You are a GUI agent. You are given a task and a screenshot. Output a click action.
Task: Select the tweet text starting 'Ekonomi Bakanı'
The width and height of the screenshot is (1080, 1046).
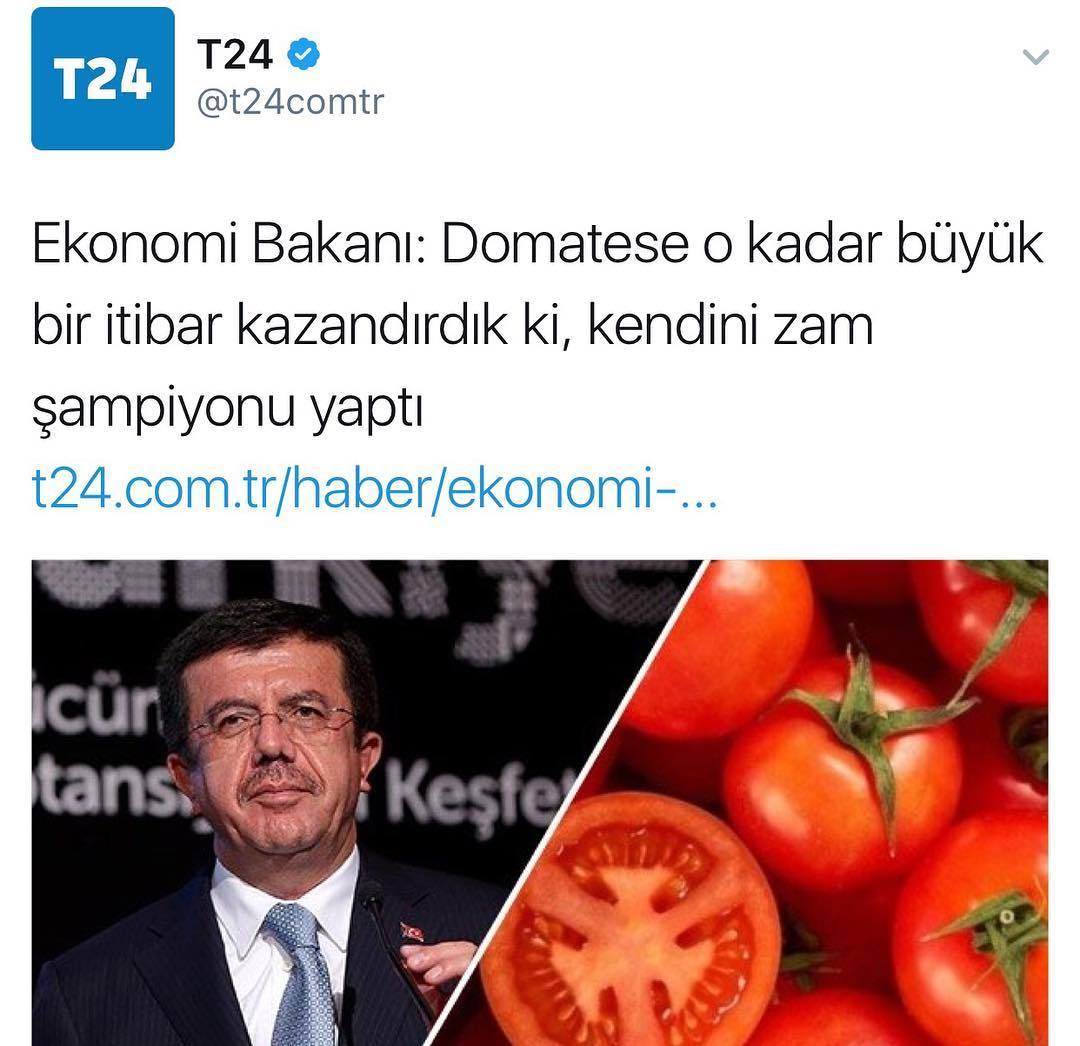click(x=538, y=326)
